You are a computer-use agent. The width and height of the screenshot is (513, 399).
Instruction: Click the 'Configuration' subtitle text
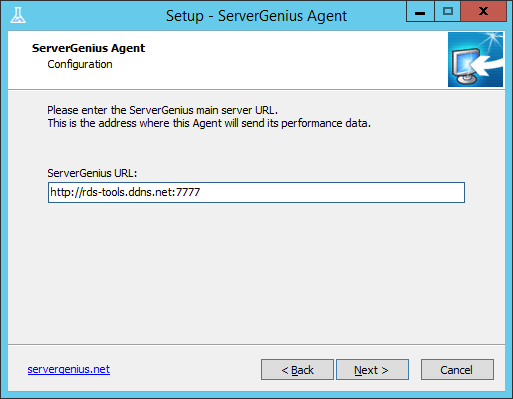click(x=80, y=64)
